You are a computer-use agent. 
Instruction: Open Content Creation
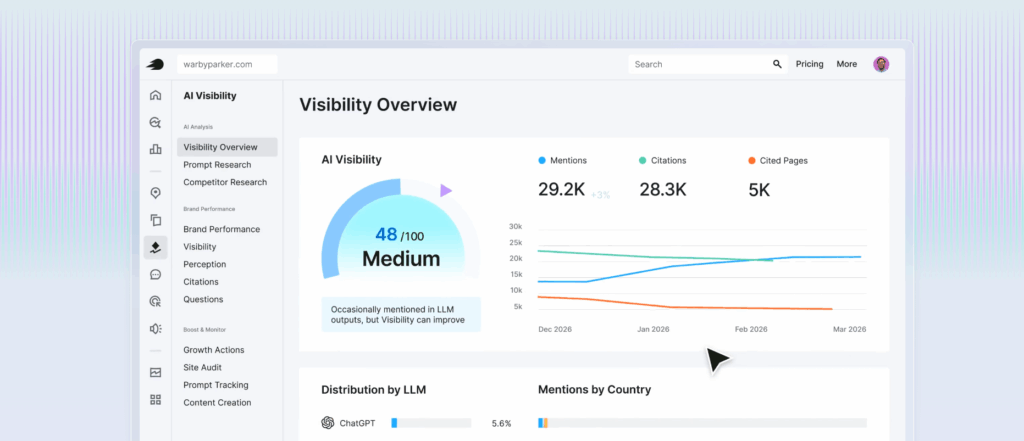[217, 402]
